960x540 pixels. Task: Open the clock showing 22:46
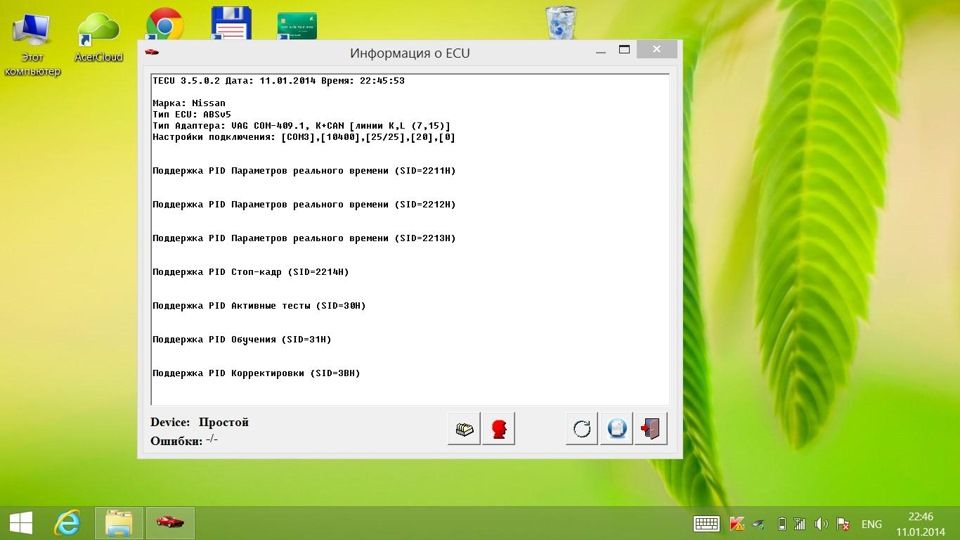click(x=921, y=523)
